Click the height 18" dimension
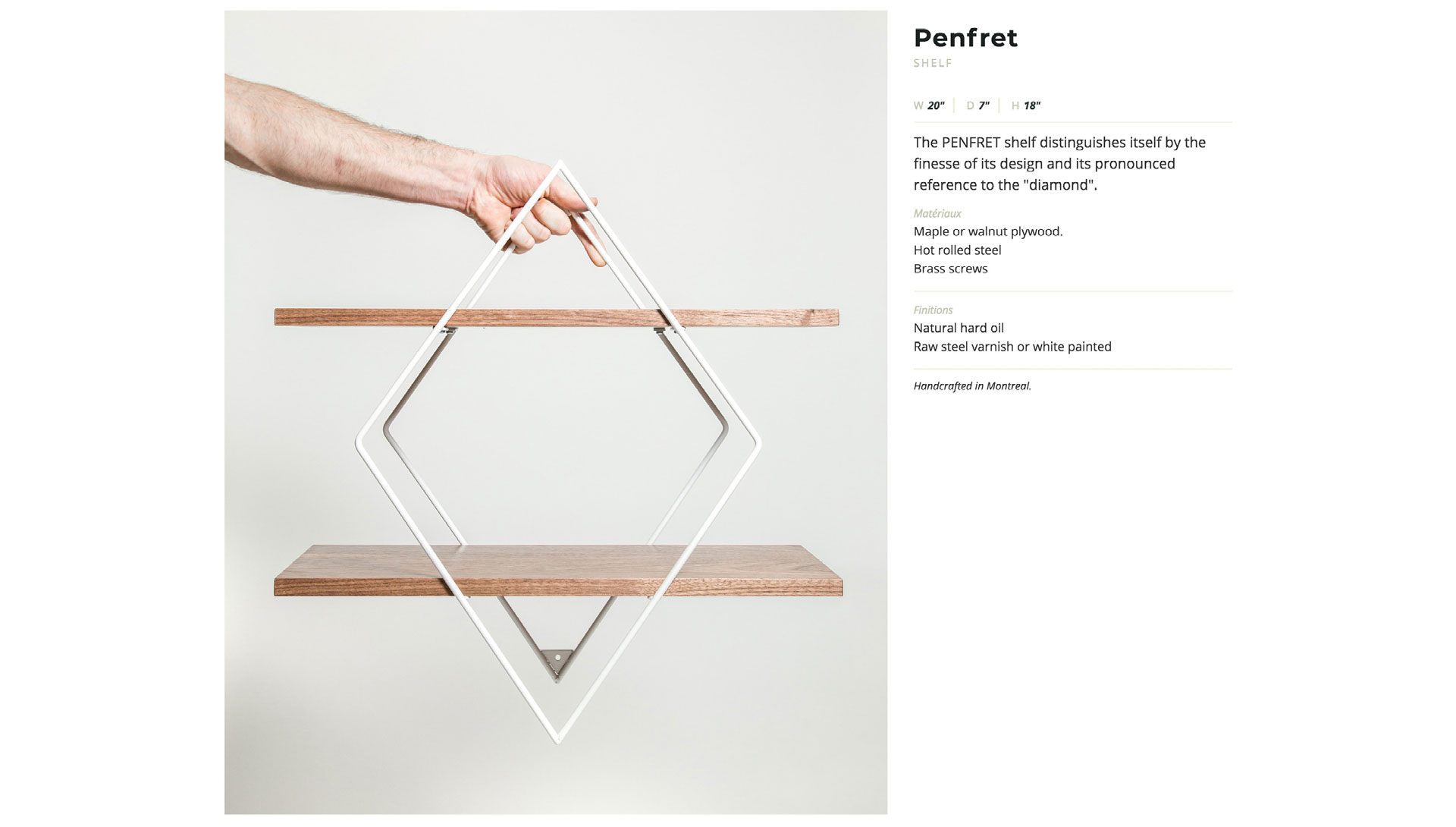This screenshot has width=1456, height=827. 1026,105
